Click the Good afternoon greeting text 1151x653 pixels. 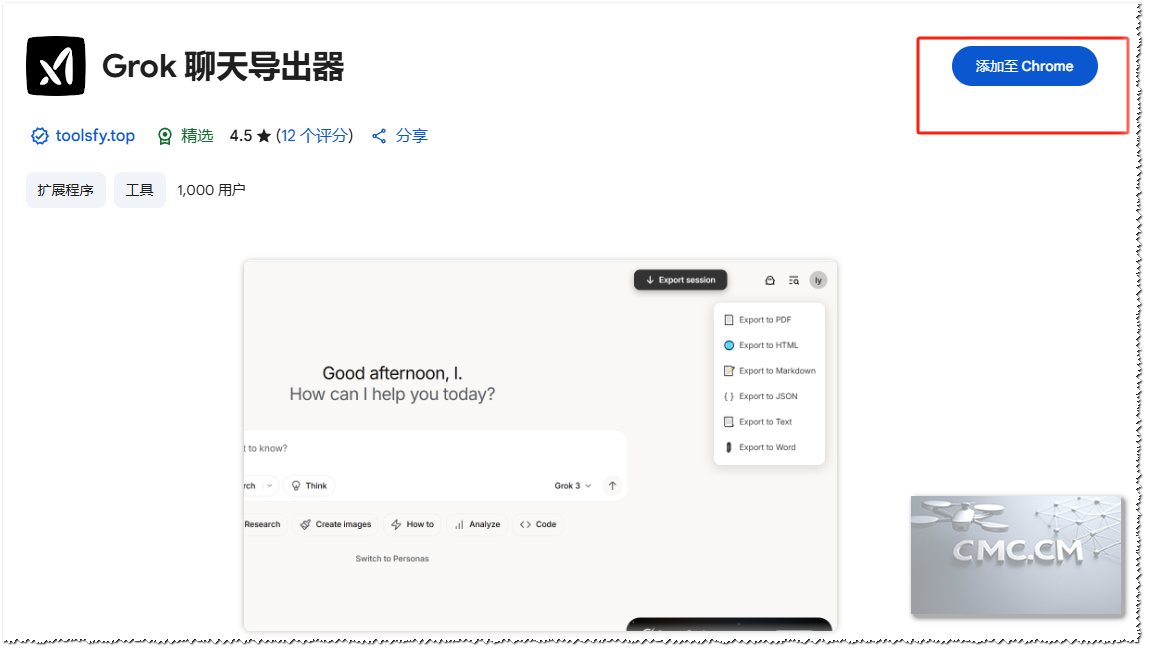pyautogui.click(x=392, y=373)
